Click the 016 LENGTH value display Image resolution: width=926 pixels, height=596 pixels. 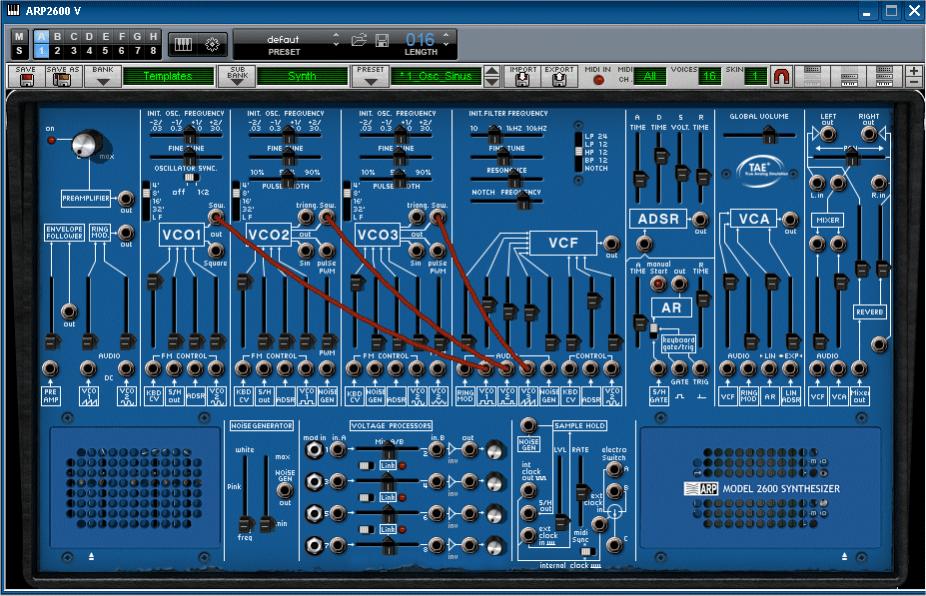420,40
